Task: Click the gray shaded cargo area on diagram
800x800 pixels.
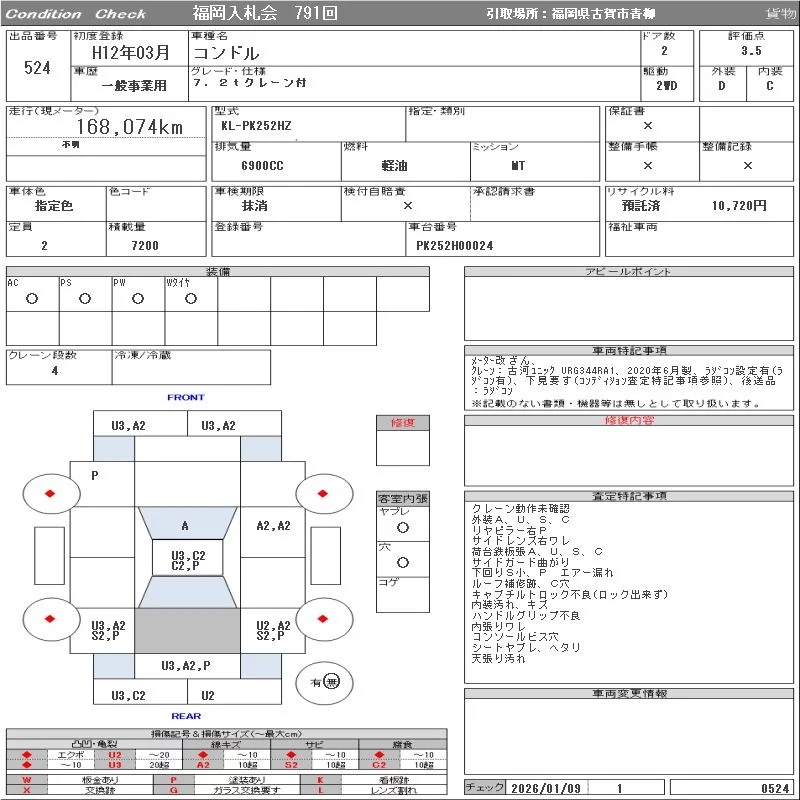Action: pos(186,632)
